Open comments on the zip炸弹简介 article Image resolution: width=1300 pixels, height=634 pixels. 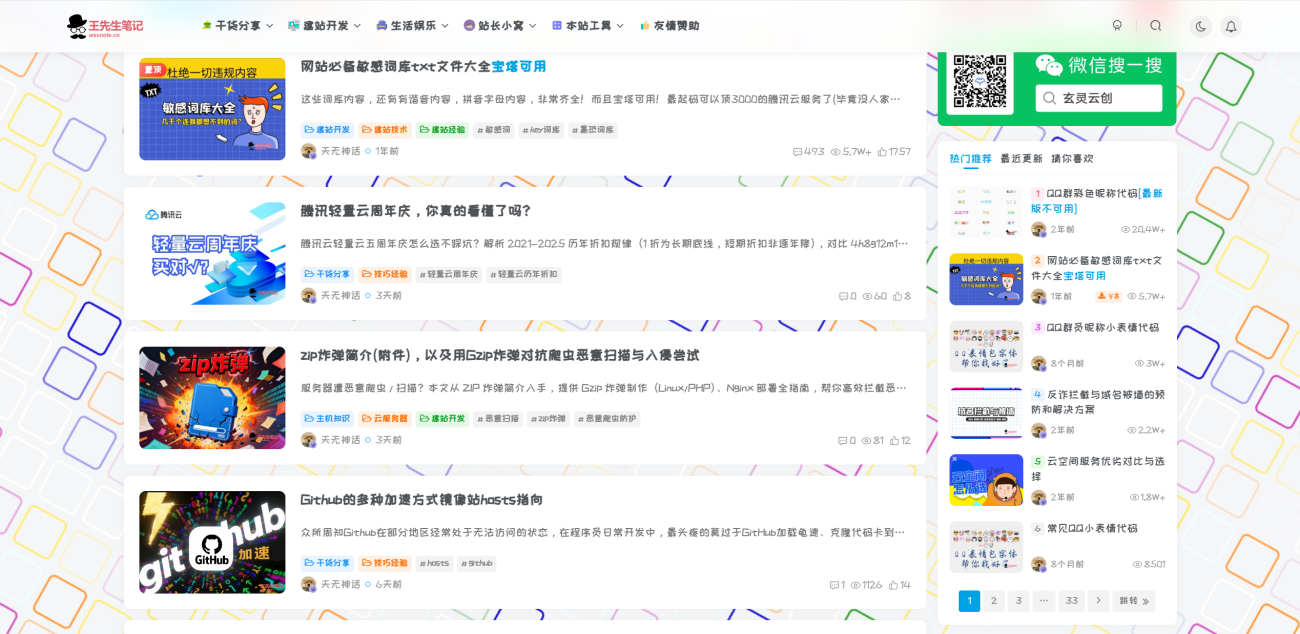[x=843, y=440]
